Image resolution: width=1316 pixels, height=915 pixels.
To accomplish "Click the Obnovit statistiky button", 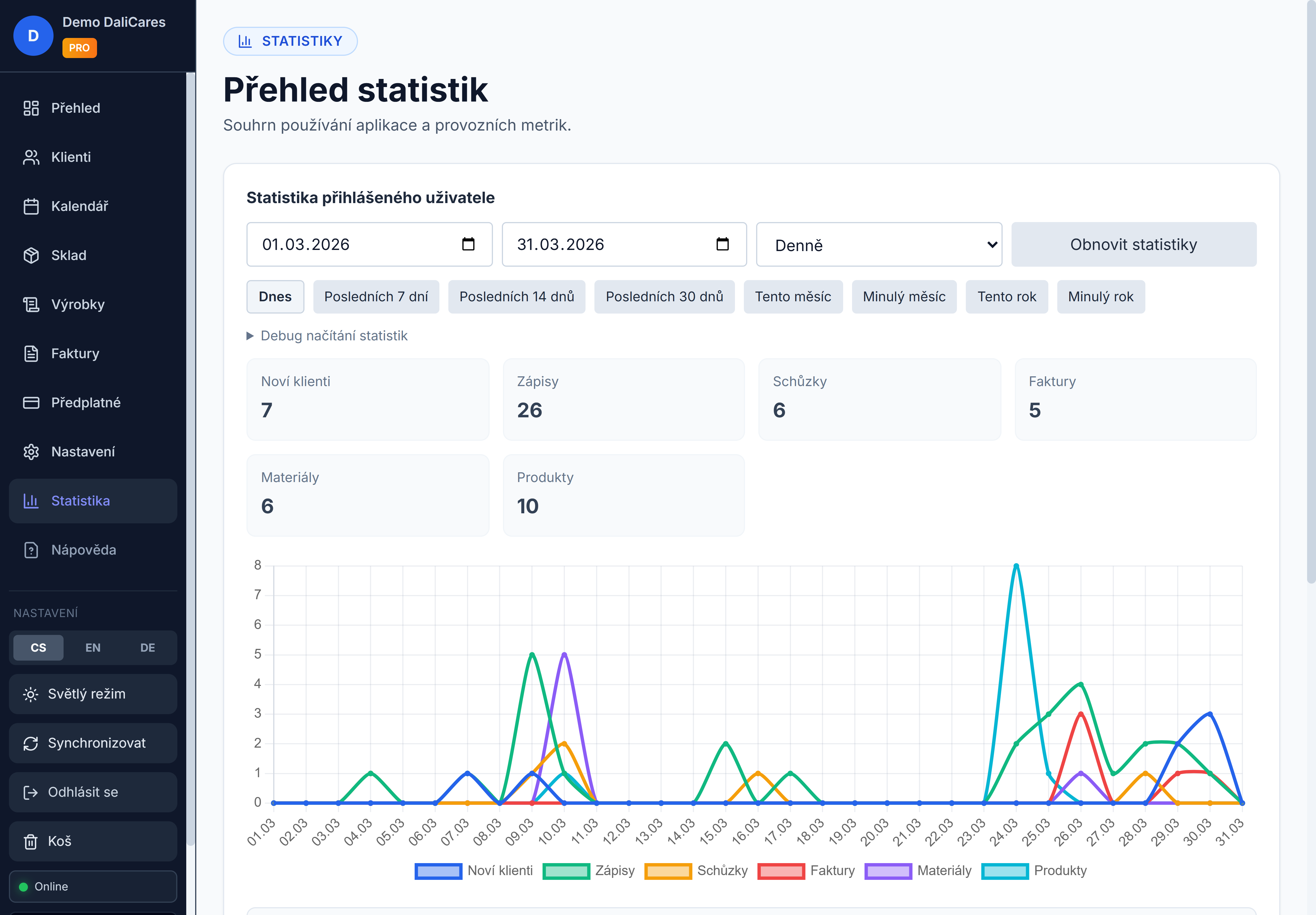I will coord(1133,244).
